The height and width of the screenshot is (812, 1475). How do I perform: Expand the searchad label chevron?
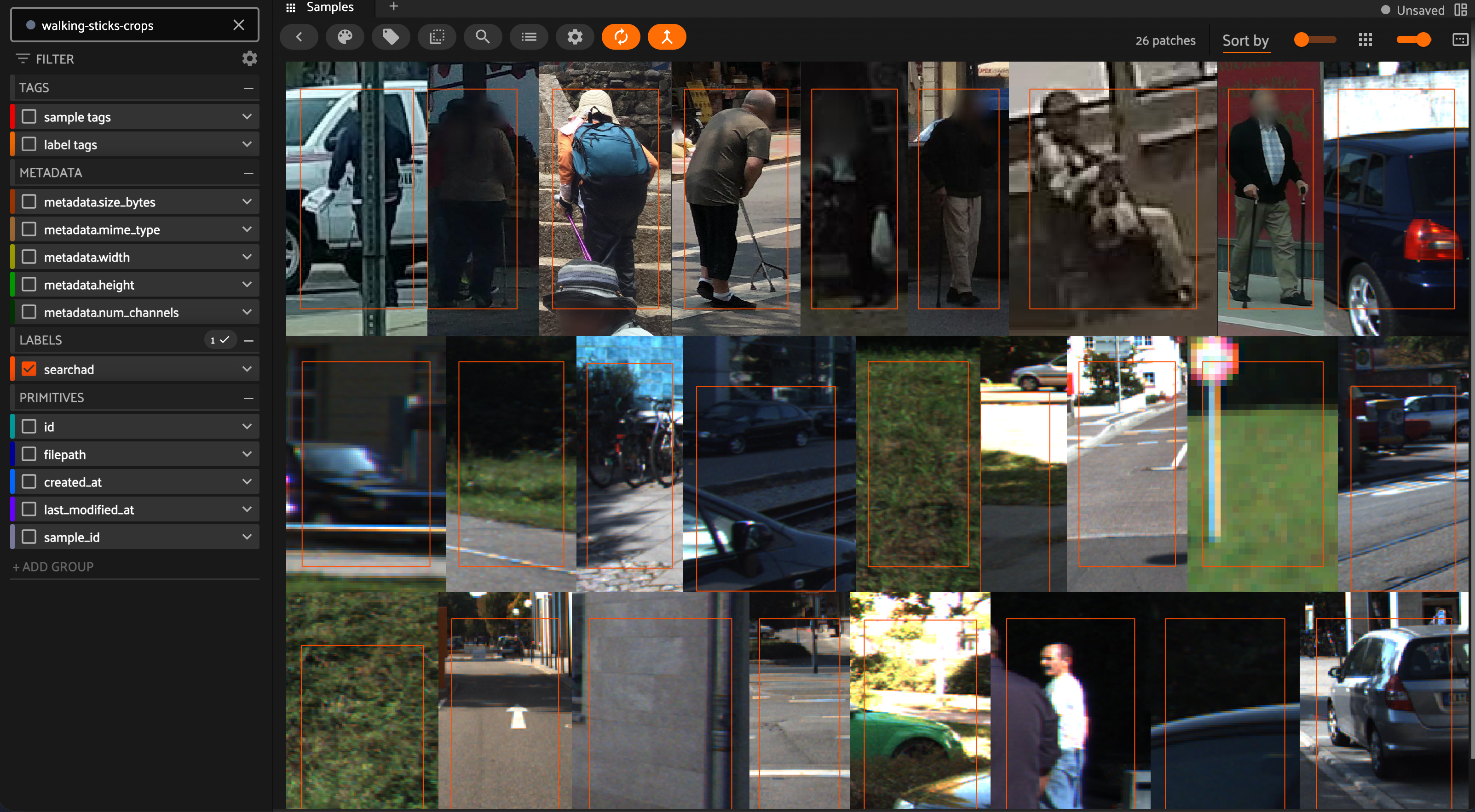[247, 369]
